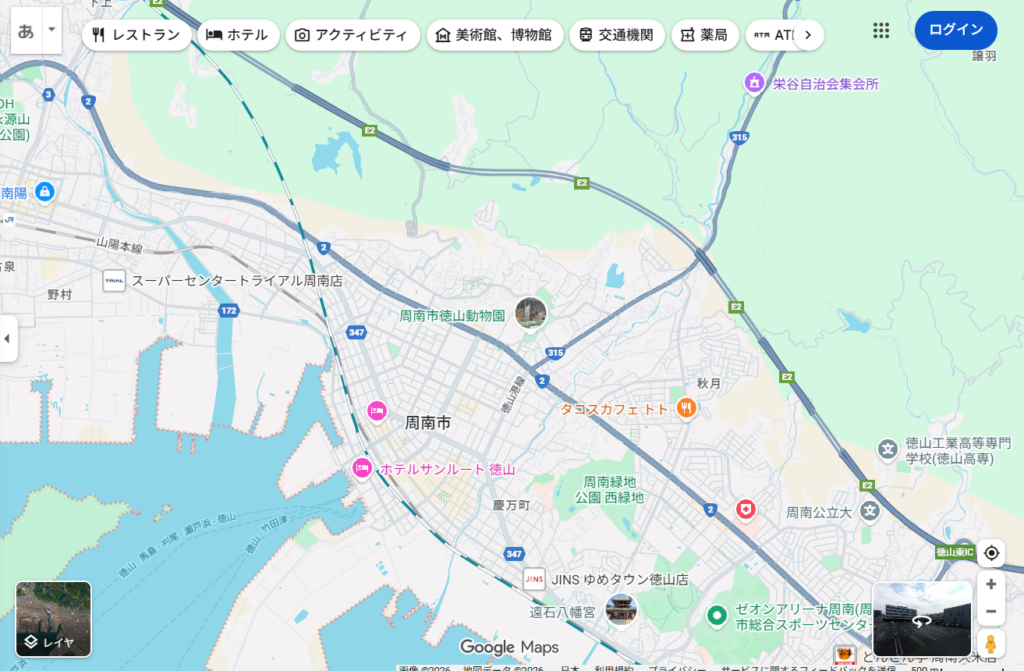1024x671 pixels.
Task: Zoom in with the plus button
Action: pos(990,584)
